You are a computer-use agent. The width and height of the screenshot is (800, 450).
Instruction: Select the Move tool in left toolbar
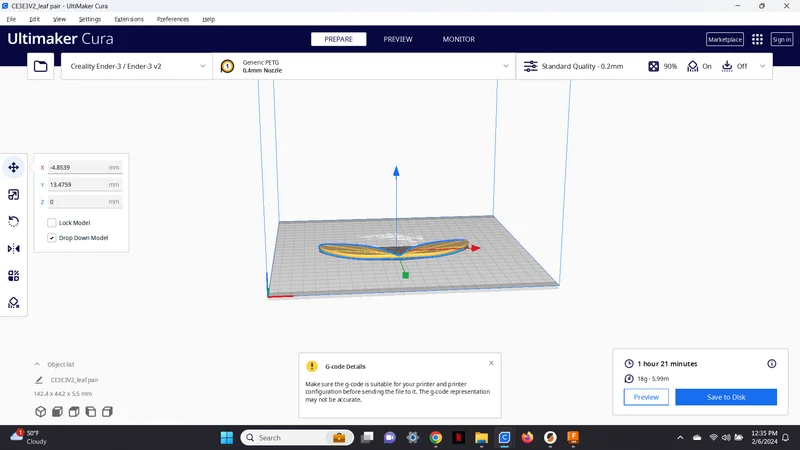(x=14, y=167)
